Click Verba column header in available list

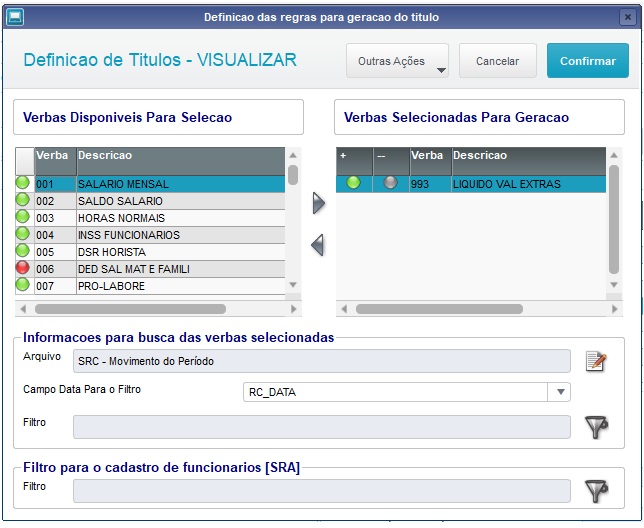pos(55,161)
